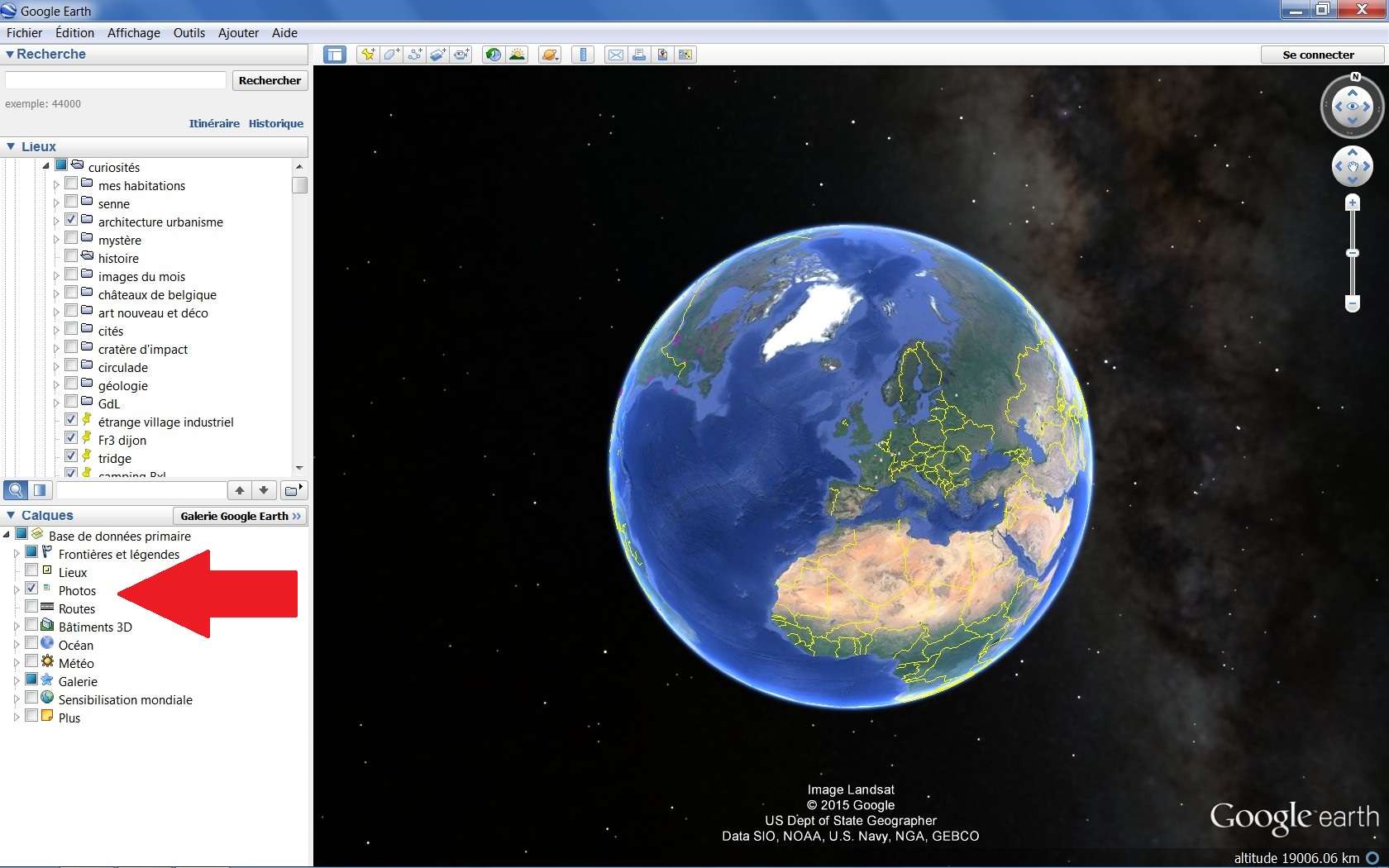
Task: Uncheck the Fr3 dijon placemark checkbox
Action: click(x=71, y=438)
